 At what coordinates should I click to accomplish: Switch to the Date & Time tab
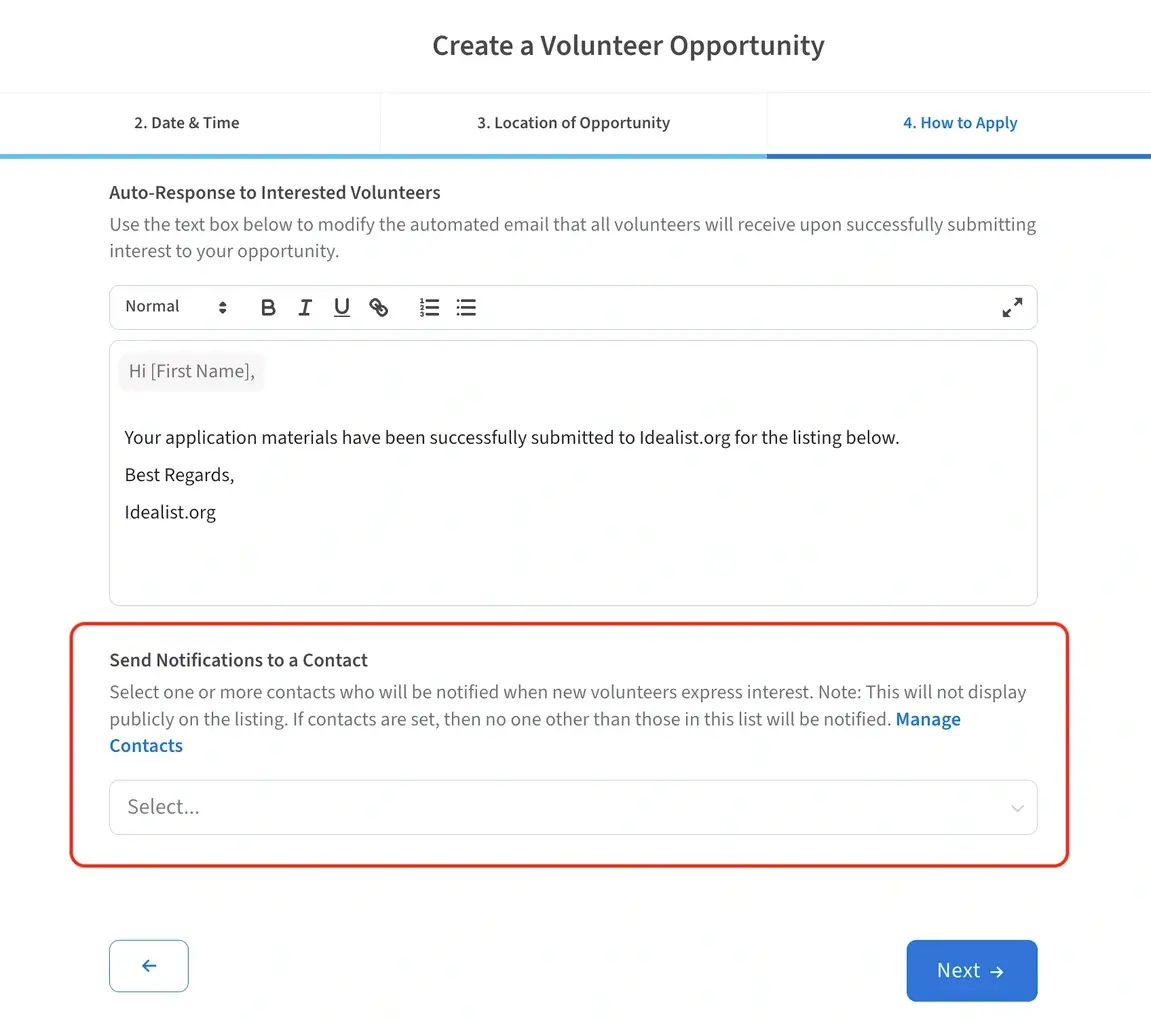(186, 122)
